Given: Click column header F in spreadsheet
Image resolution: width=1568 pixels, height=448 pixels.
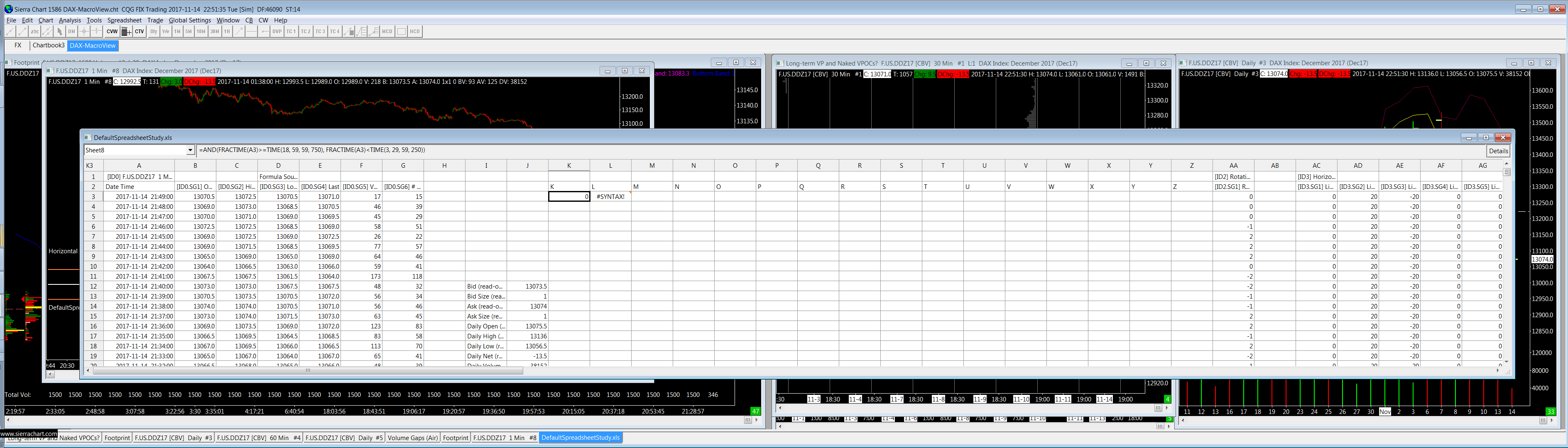Looking at the screenshot, I should (361, 166).
